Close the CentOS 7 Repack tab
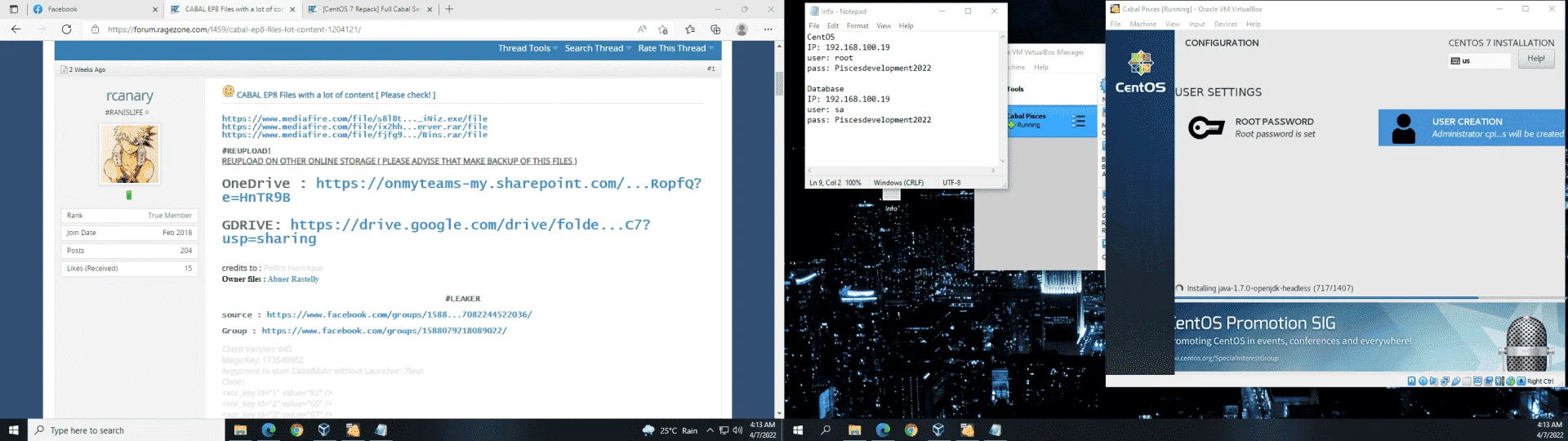 (430, 10)
